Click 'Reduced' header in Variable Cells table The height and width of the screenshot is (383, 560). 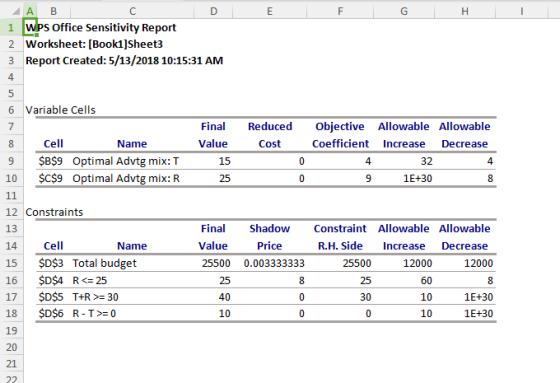pos(270,126)
